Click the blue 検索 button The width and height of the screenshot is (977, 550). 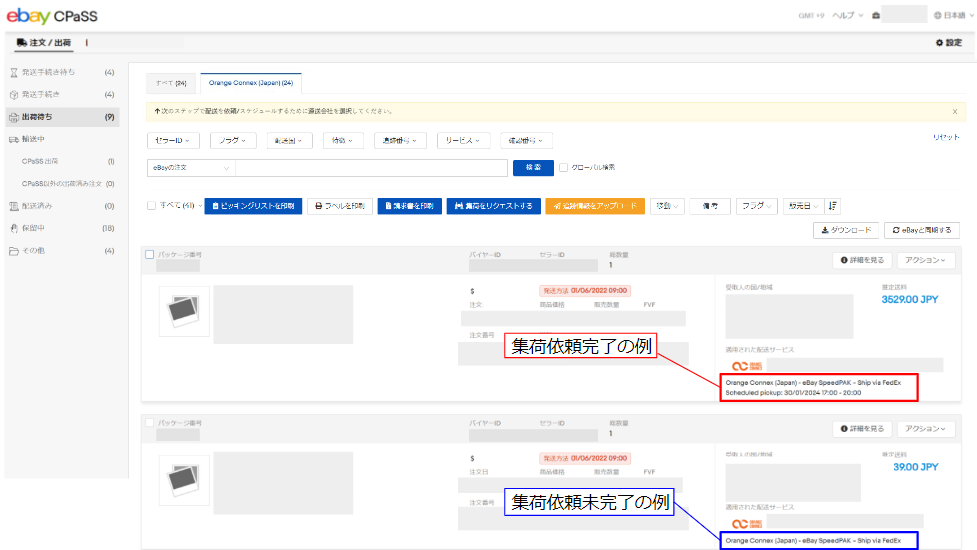tap(532, 168)
